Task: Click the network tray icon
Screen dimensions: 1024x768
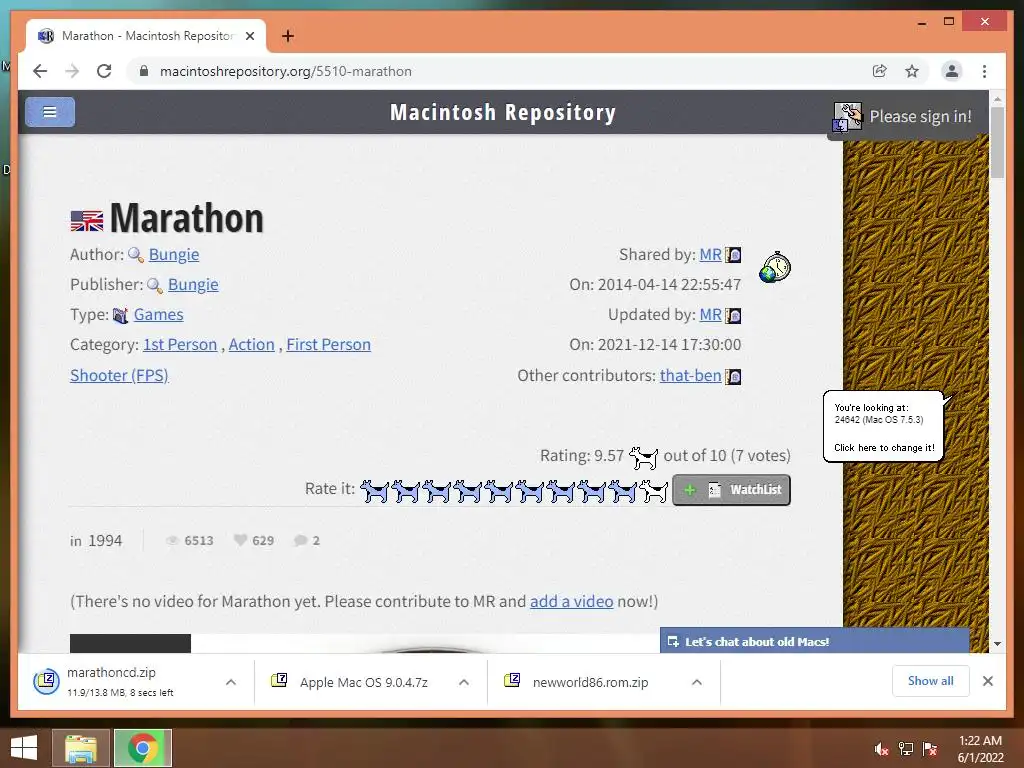Action: pos(906,749)
